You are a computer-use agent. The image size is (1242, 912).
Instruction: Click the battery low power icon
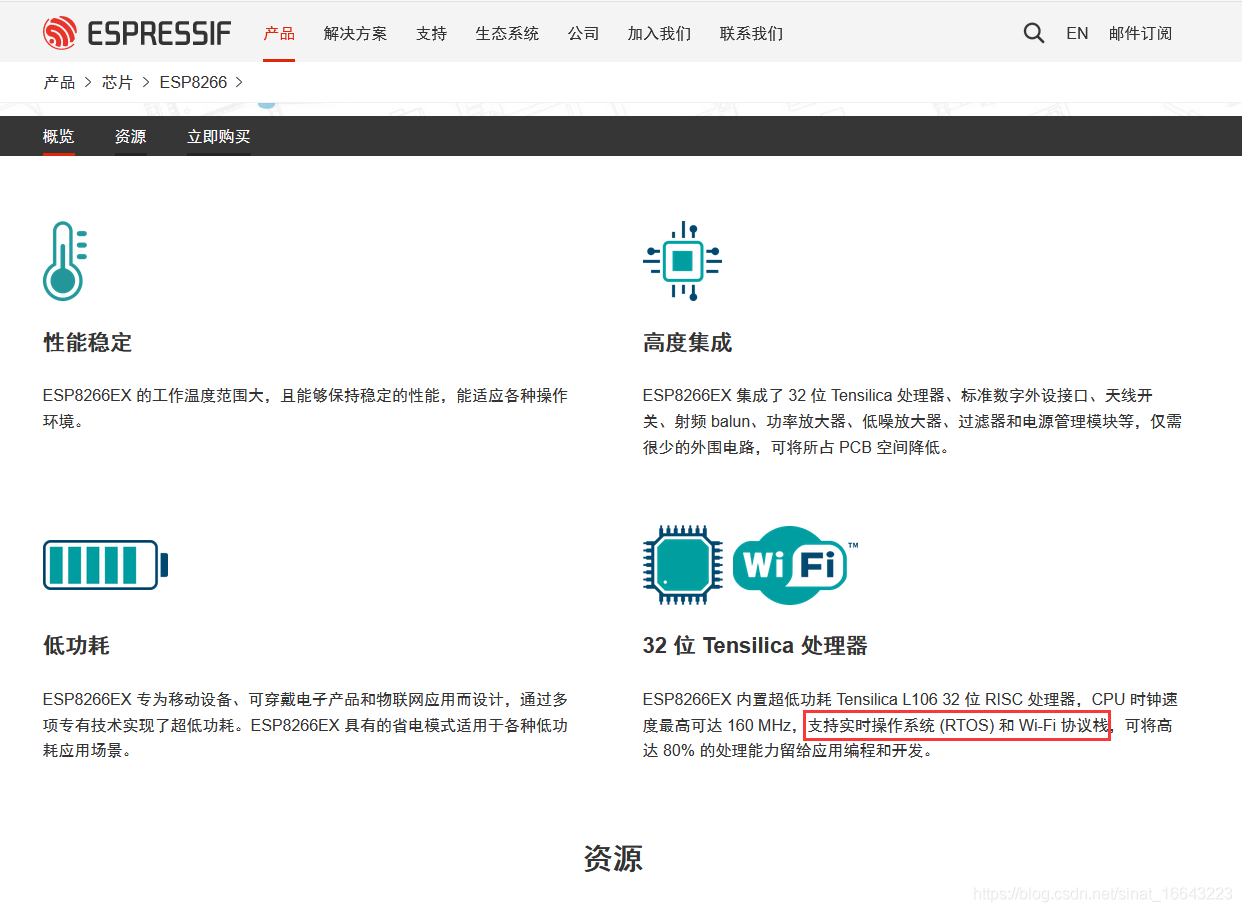[105, 565]
